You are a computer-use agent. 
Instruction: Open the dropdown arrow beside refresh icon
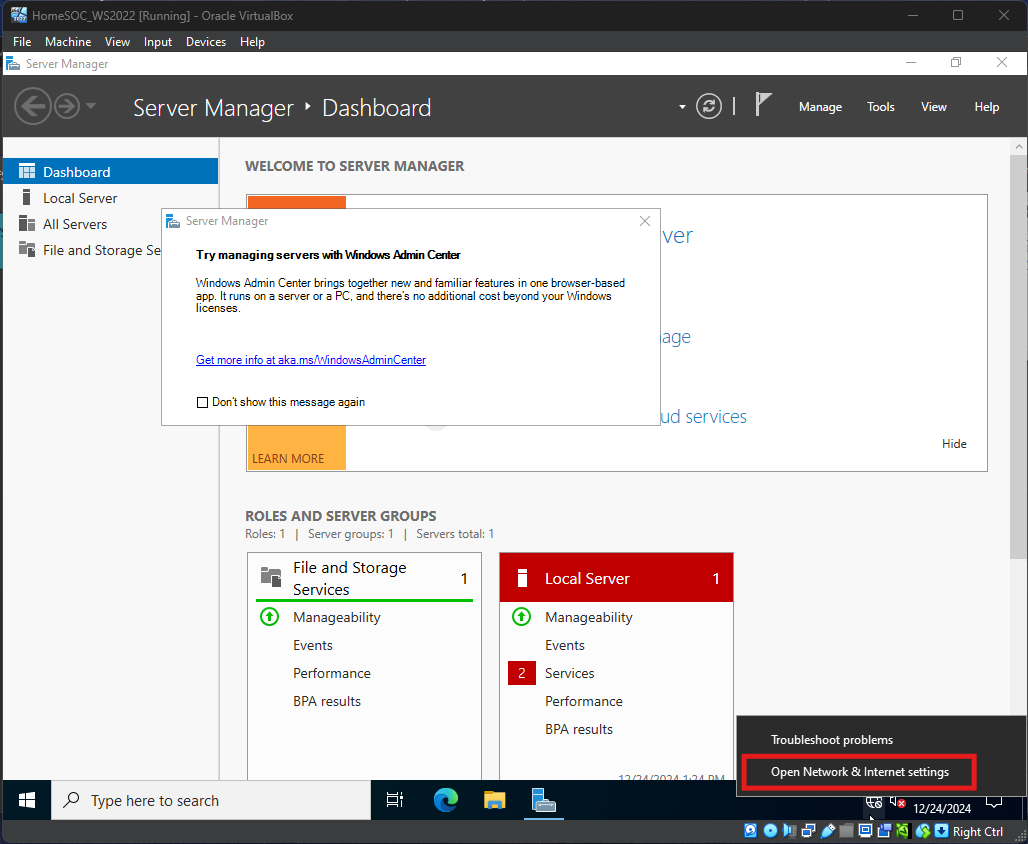683,107
